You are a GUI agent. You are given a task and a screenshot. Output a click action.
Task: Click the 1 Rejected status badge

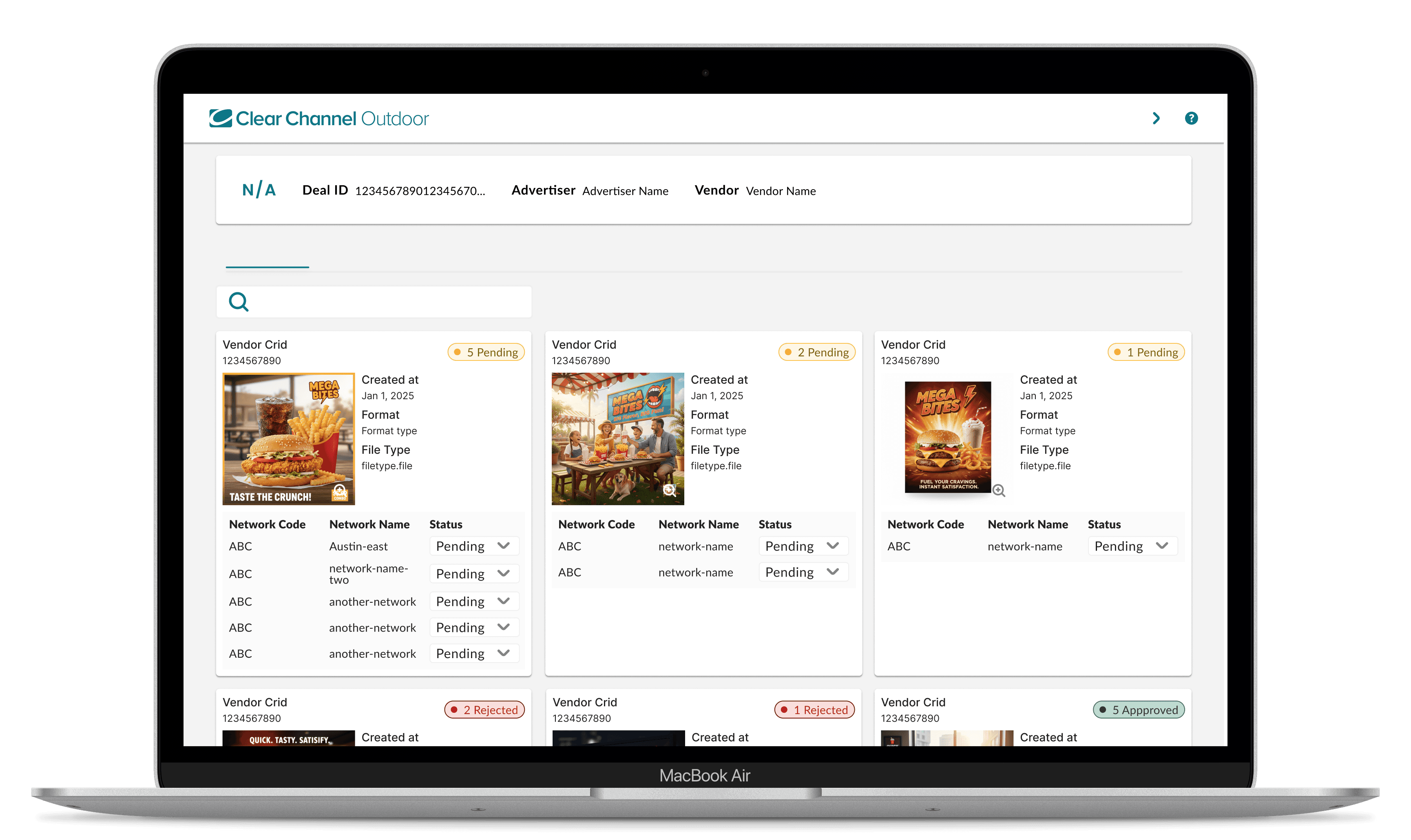[x=814, y=710]
